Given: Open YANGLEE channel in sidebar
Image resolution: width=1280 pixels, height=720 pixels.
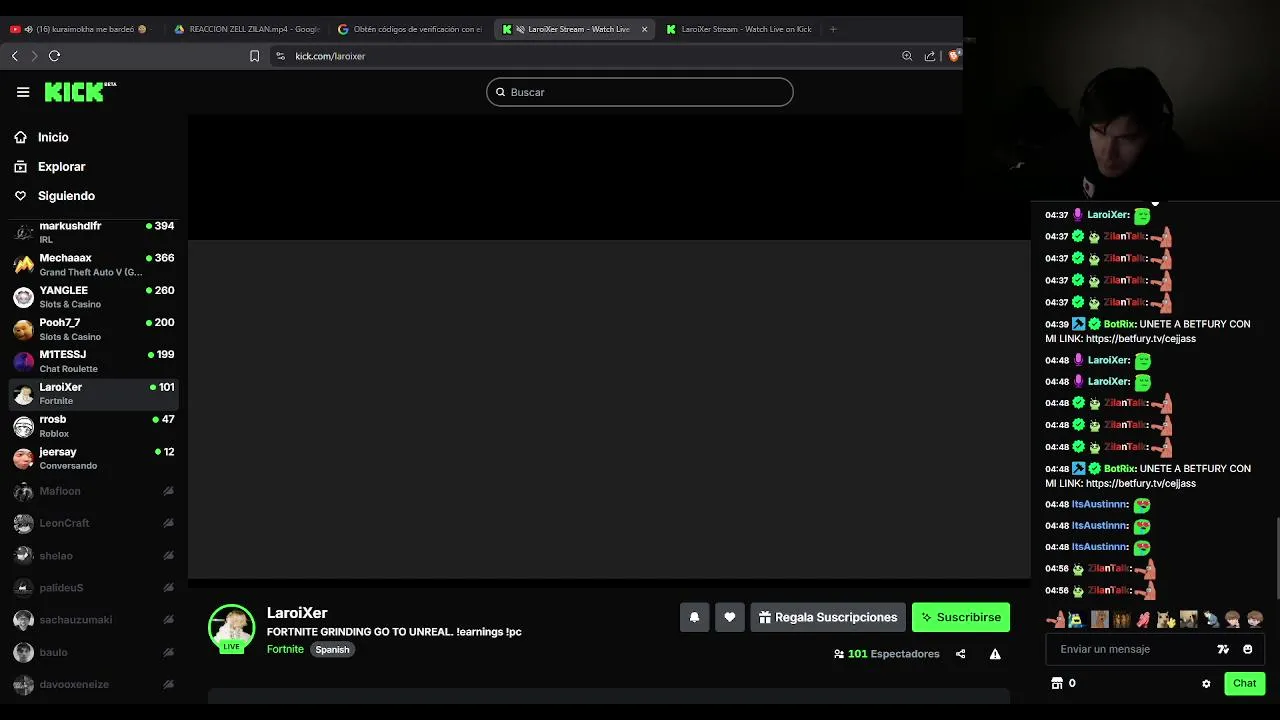Looking at the screenshot, I should pyautogui.click(x=94, y=297).
